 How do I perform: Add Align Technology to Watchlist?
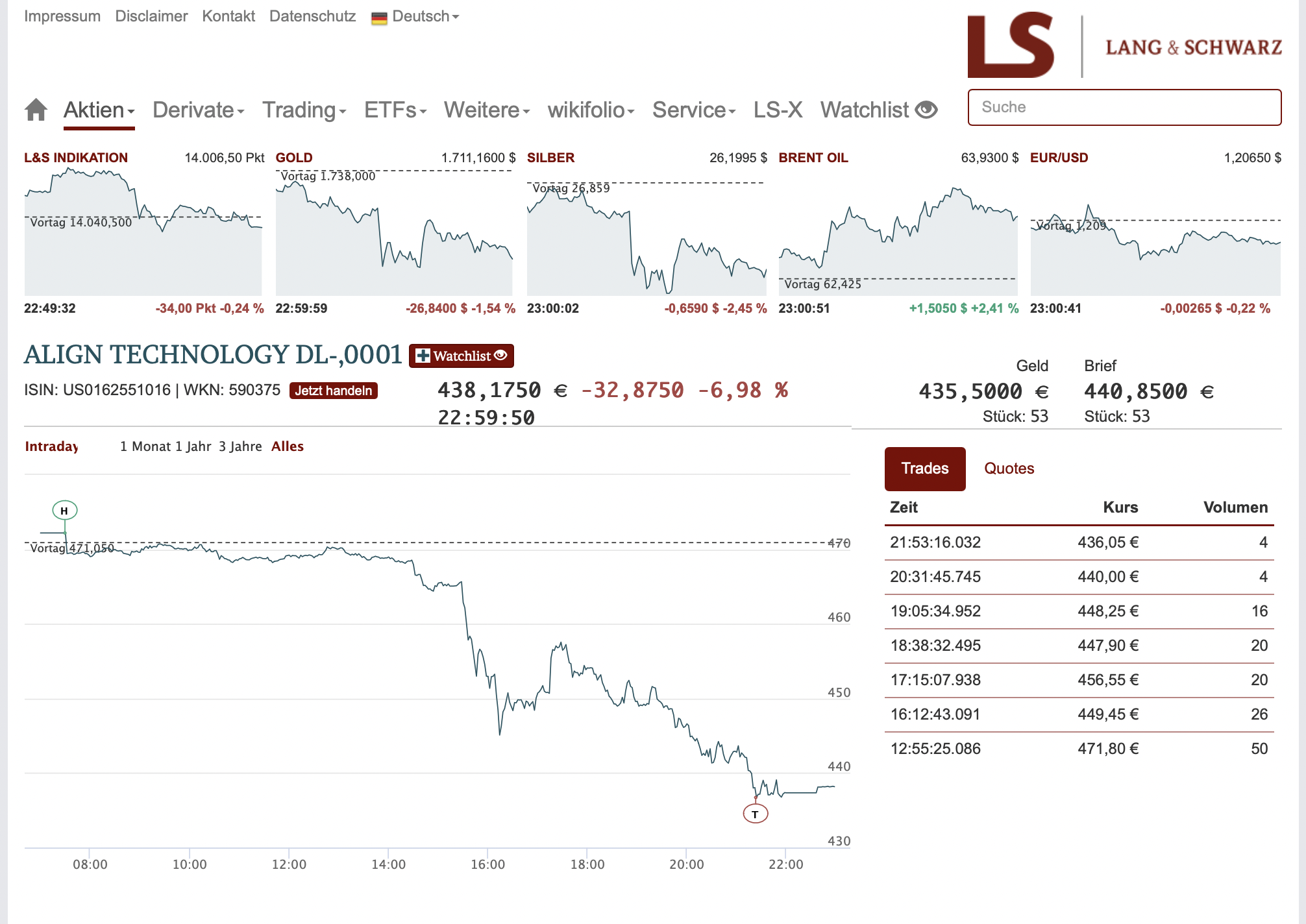tap(461, 356)
